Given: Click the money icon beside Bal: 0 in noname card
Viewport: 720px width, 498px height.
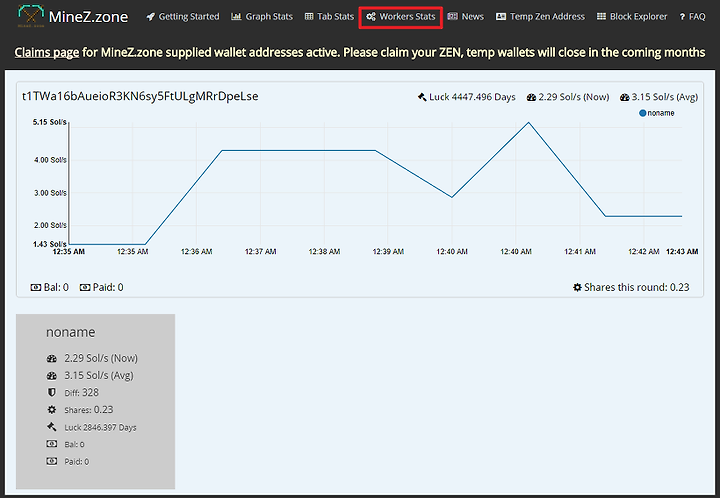Looking at the screenshot, I should point(51,444).
